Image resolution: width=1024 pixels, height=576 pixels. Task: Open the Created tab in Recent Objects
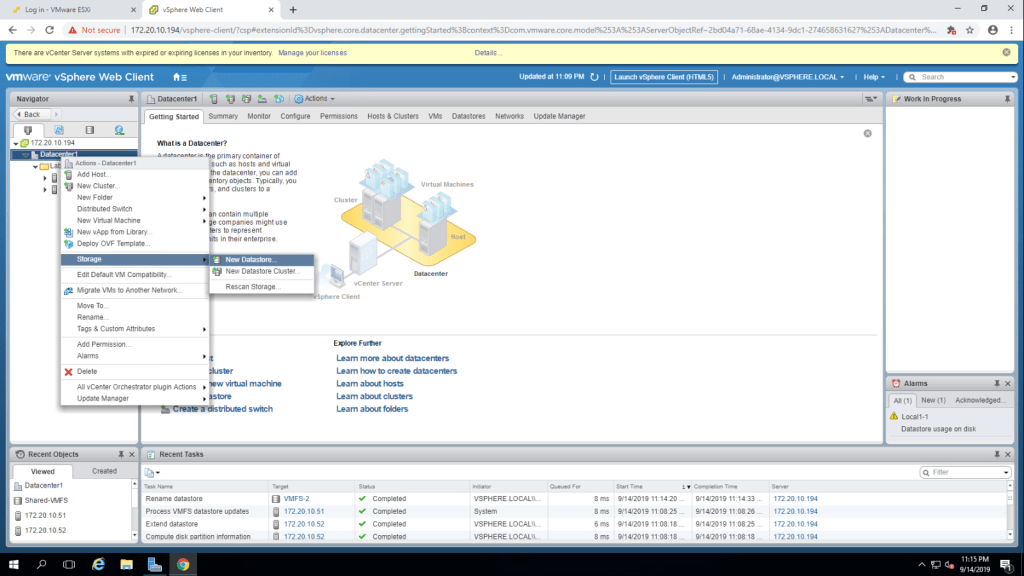[104, 471]
